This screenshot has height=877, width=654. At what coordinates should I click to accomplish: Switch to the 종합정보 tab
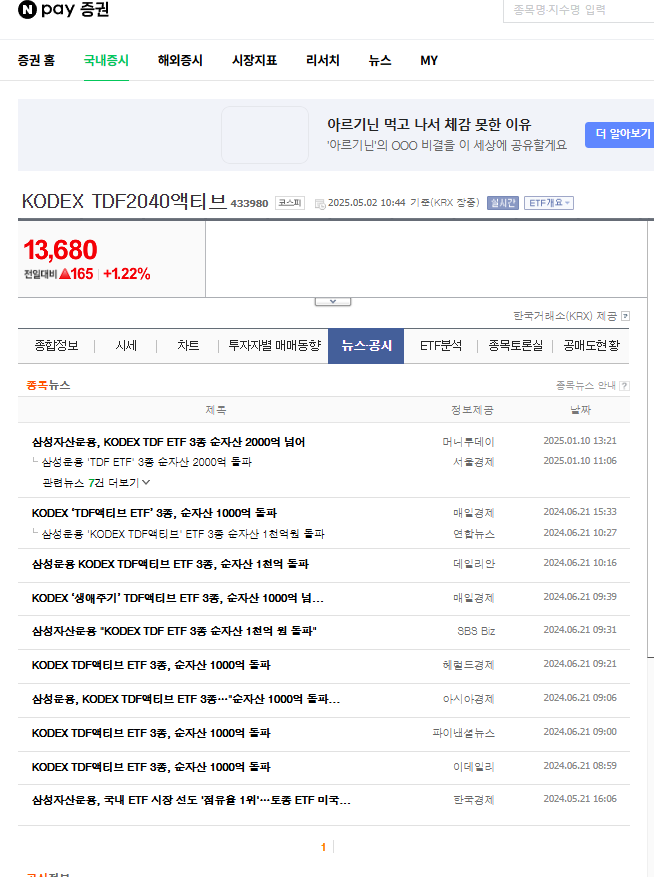pyautogui.click(x=57, y=346)
